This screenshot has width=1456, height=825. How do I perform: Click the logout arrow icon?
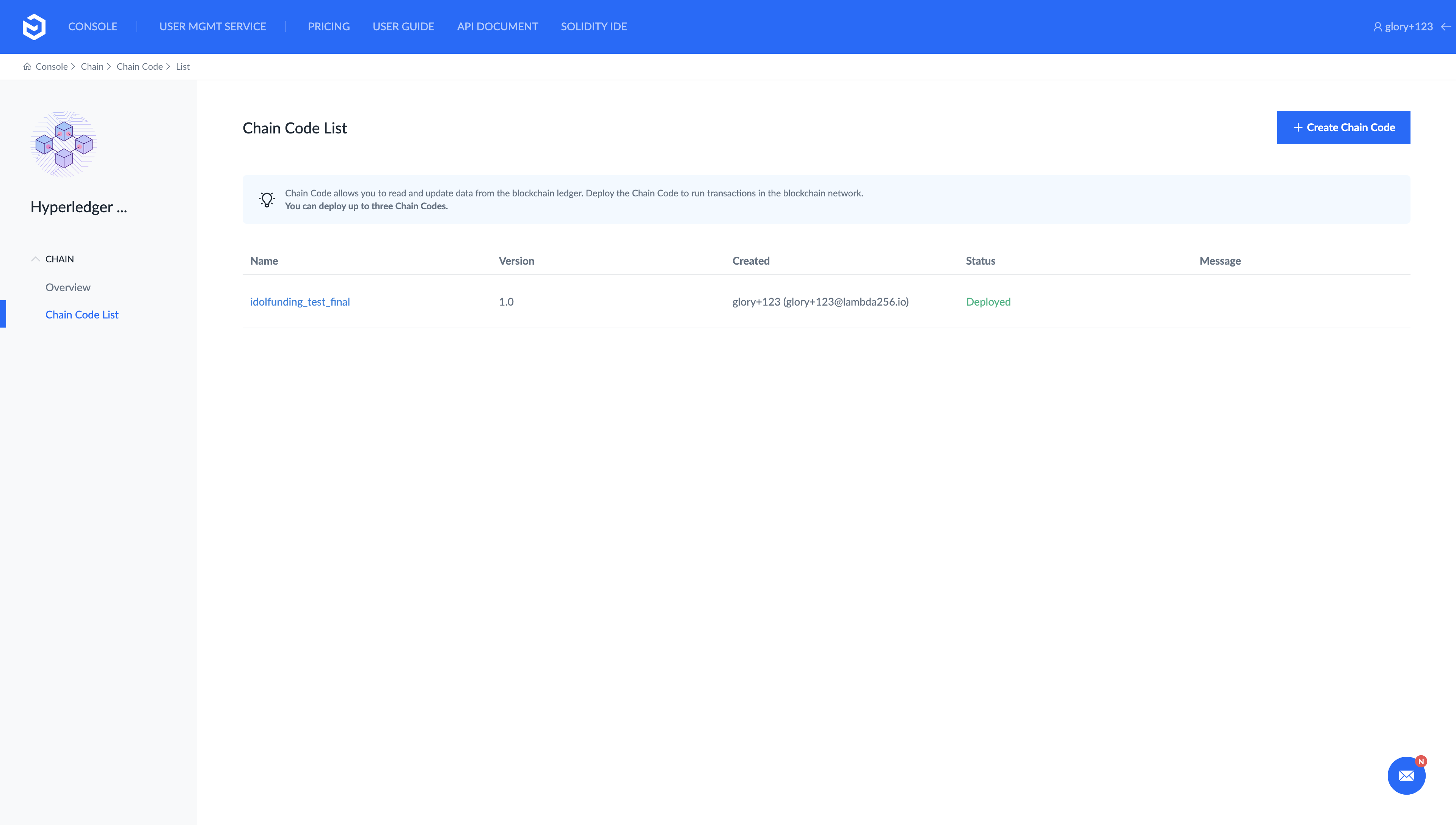(x=1445, y=27)
